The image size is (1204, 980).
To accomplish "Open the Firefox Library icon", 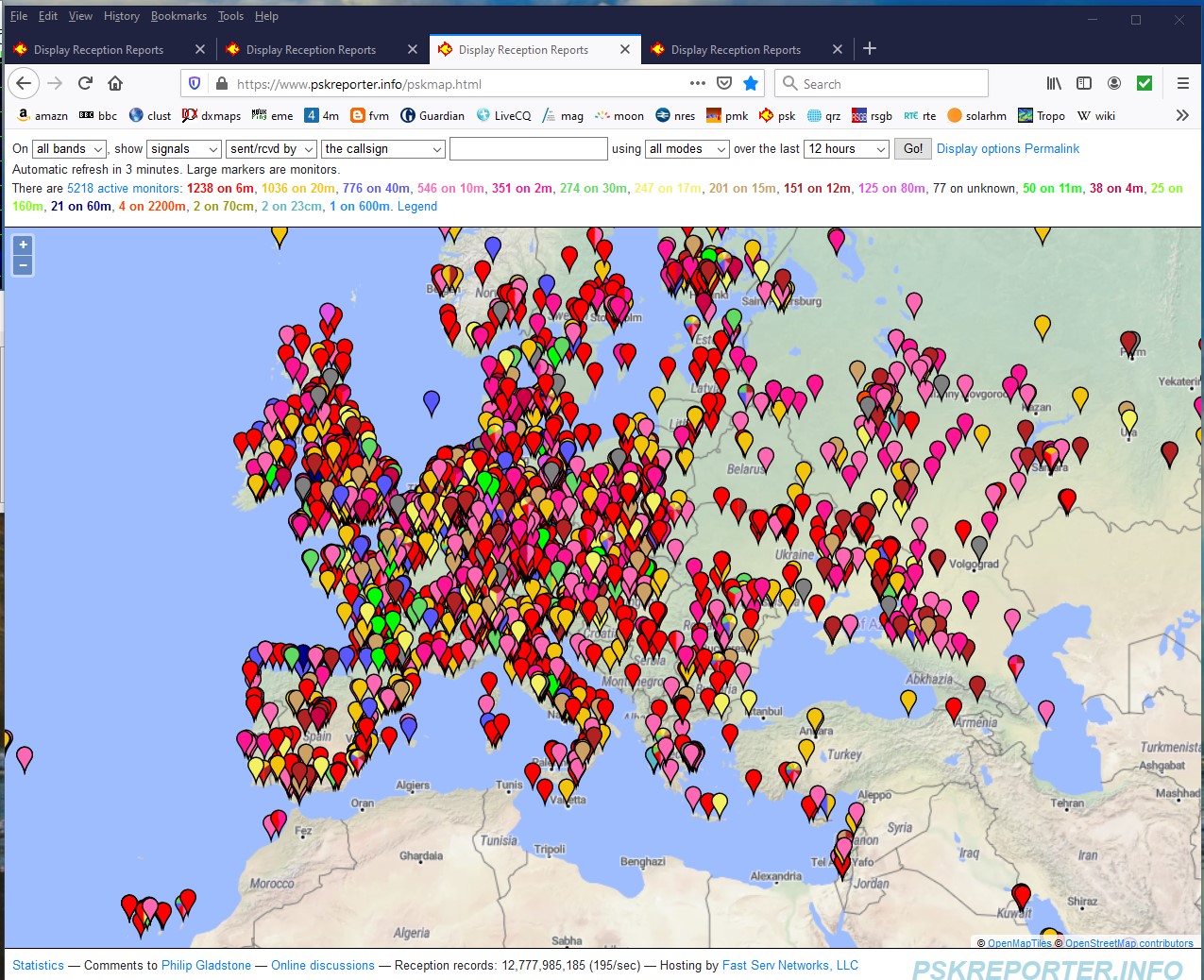I will click(1053, 83).
